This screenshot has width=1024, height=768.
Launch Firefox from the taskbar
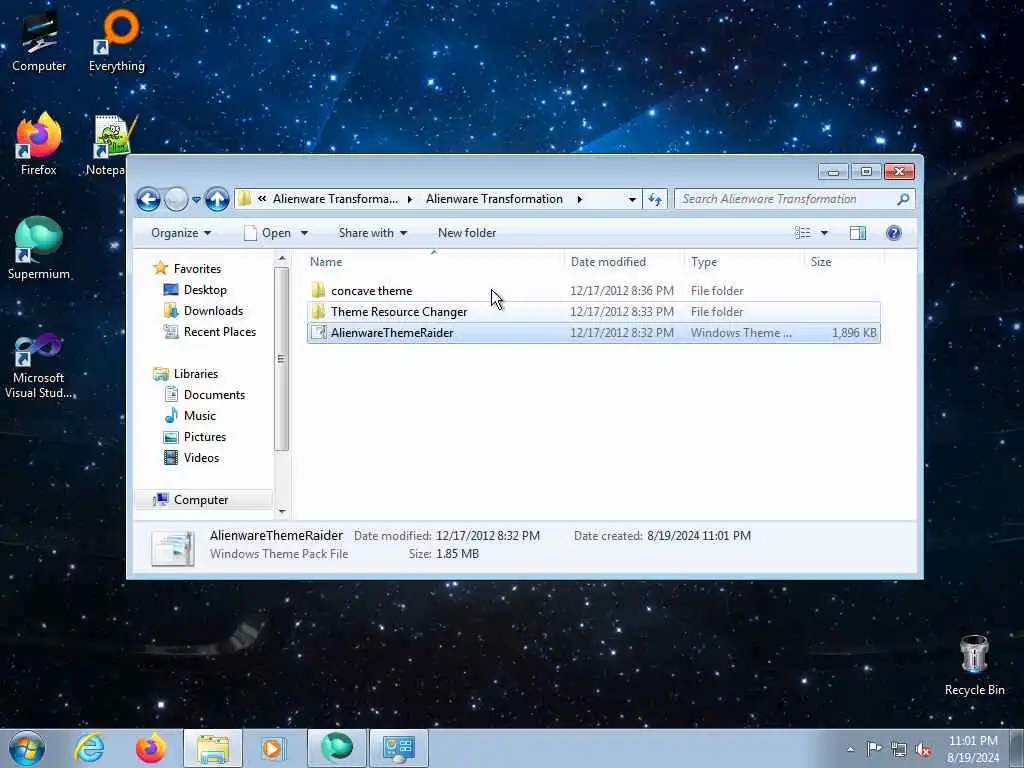151,748
